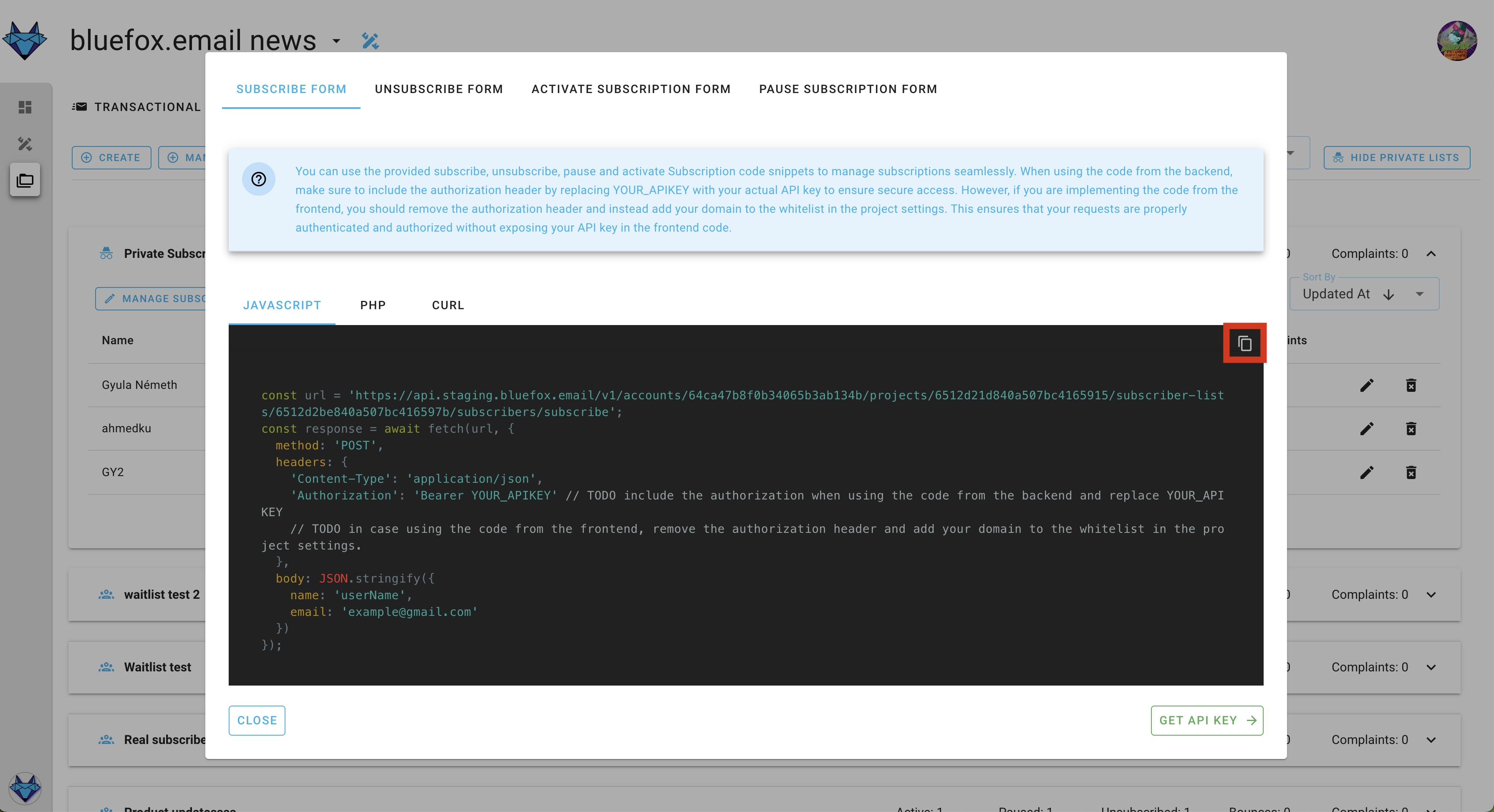Select the UNSUBSCRIBE FORM tab
1494x812 pixels.
click(x=439, y=89)
